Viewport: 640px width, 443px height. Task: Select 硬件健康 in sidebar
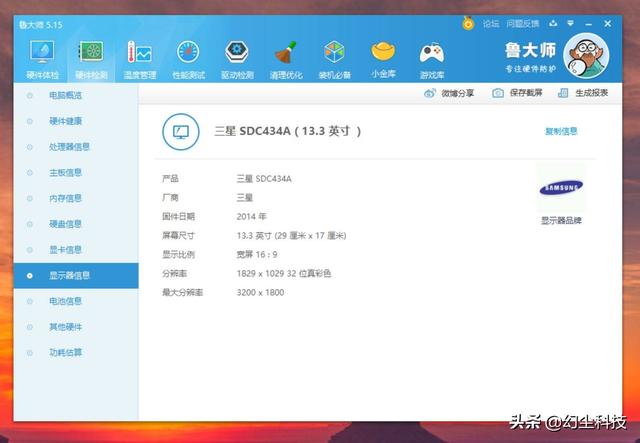(x=76, y=121)
